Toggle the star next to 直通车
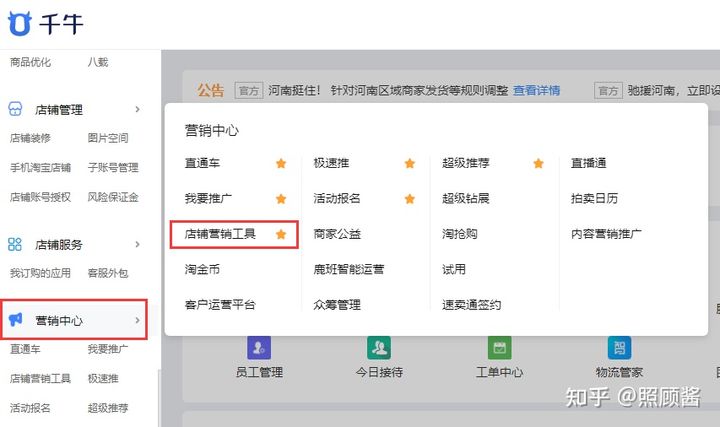The height and width of the screenshot is (427, 720). [x=281, y=163]
